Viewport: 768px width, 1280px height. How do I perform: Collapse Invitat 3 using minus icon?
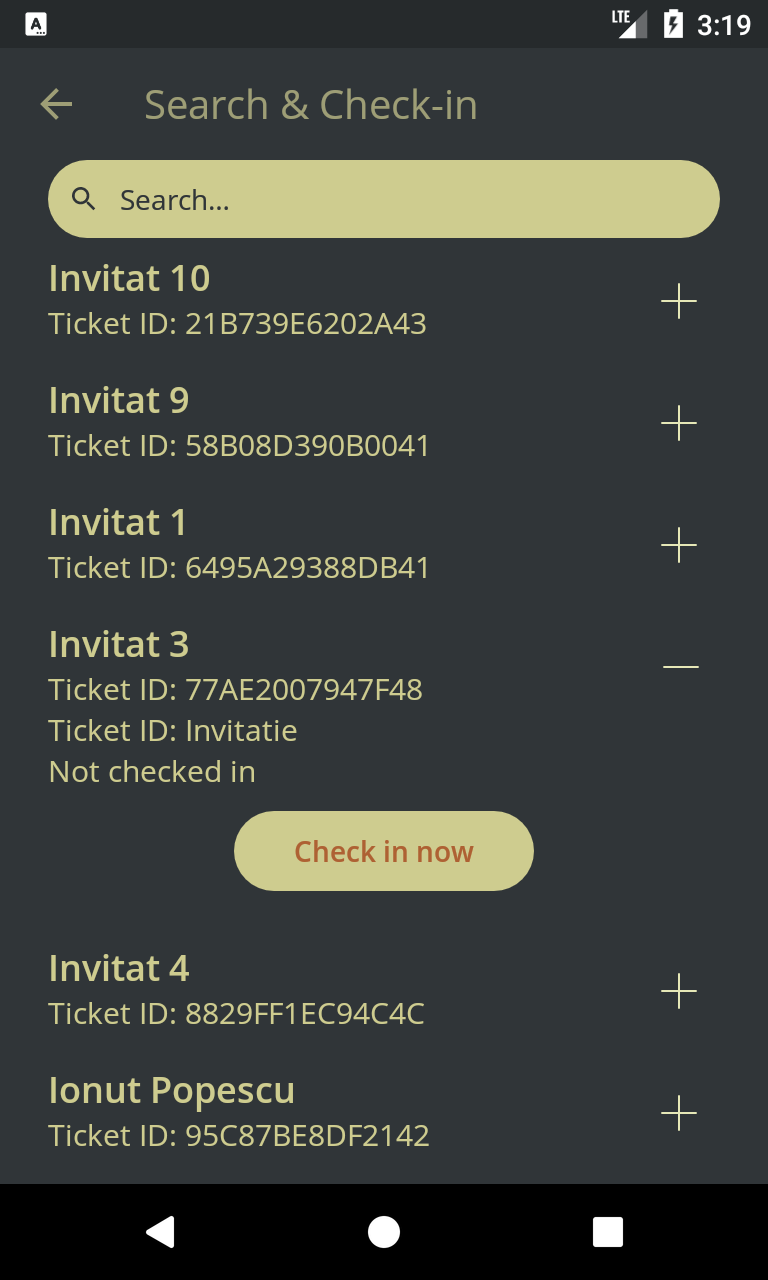pyautogui.click(x=680, y=667)
